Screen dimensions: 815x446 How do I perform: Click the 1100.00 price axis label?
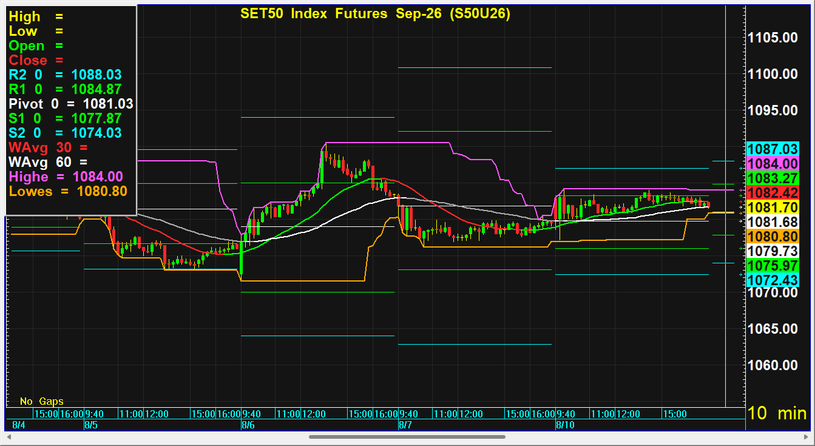[772, 74]
